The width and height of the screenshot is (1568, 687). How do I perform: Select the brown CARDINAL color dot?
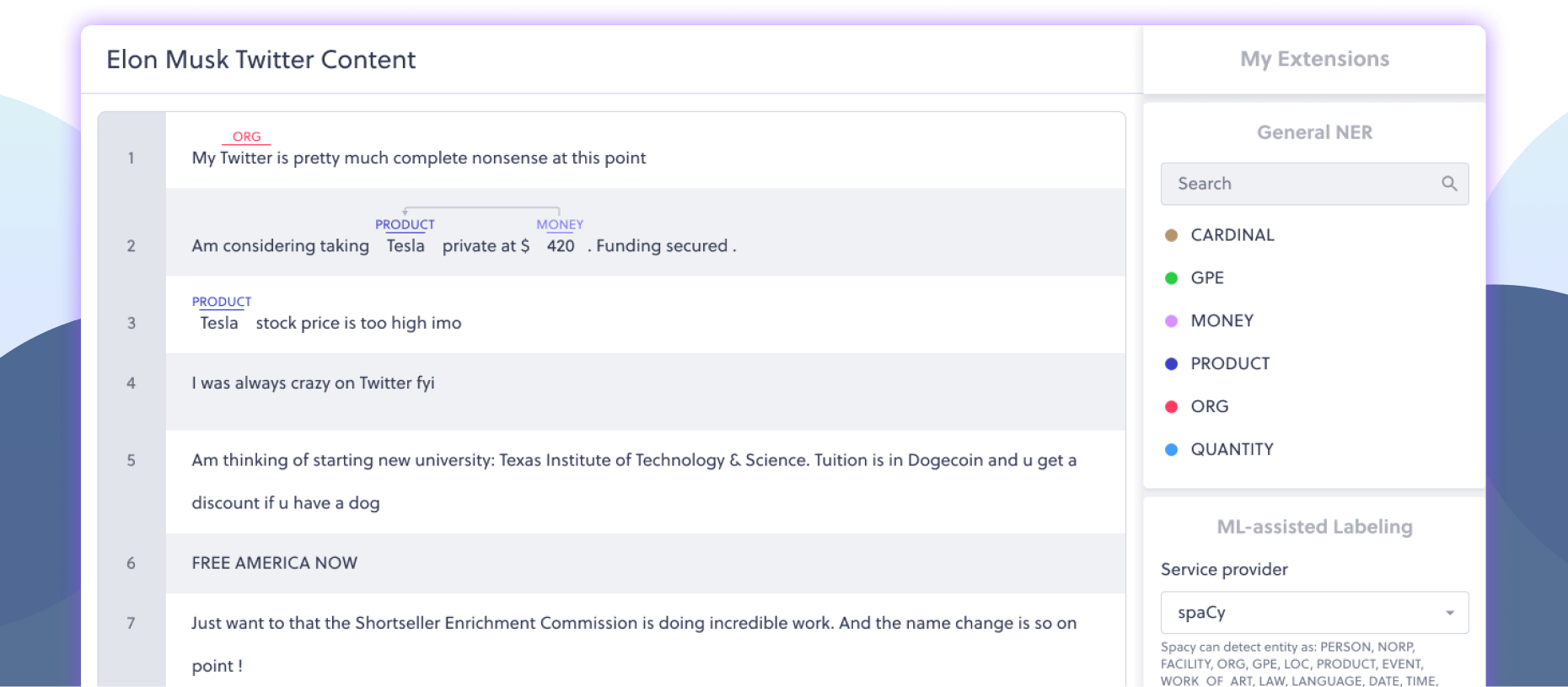click(x=1171, y=235)
